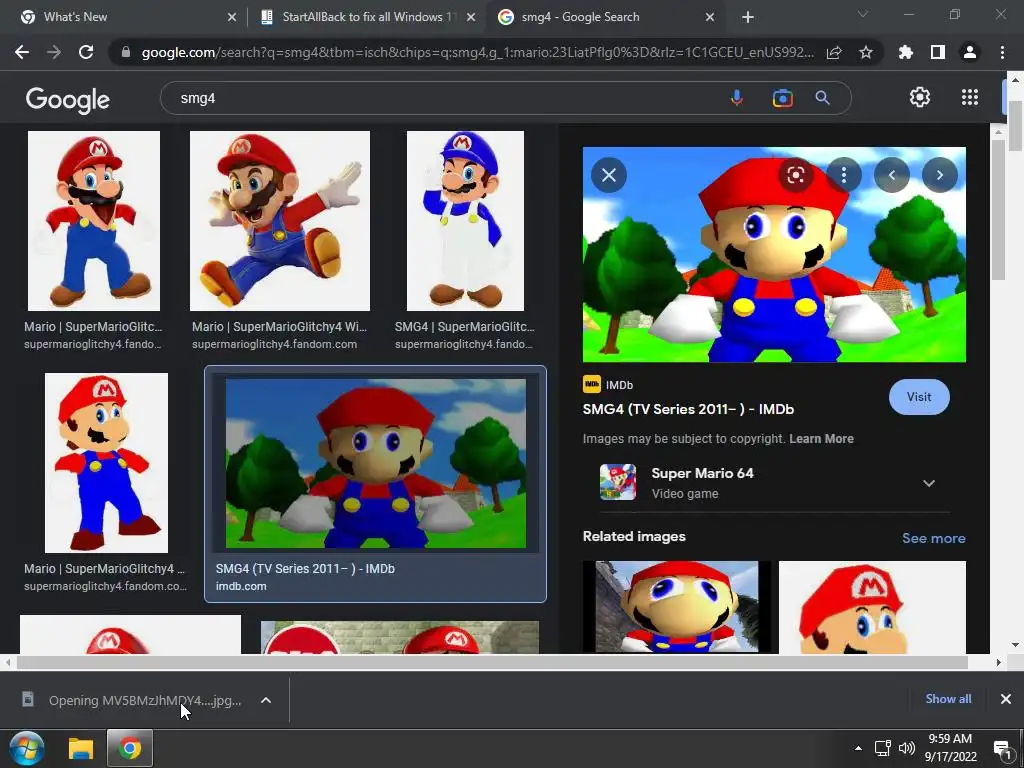Open the Mario close-up related image
The image size is (1024, 768).
(x=872, y=607)
